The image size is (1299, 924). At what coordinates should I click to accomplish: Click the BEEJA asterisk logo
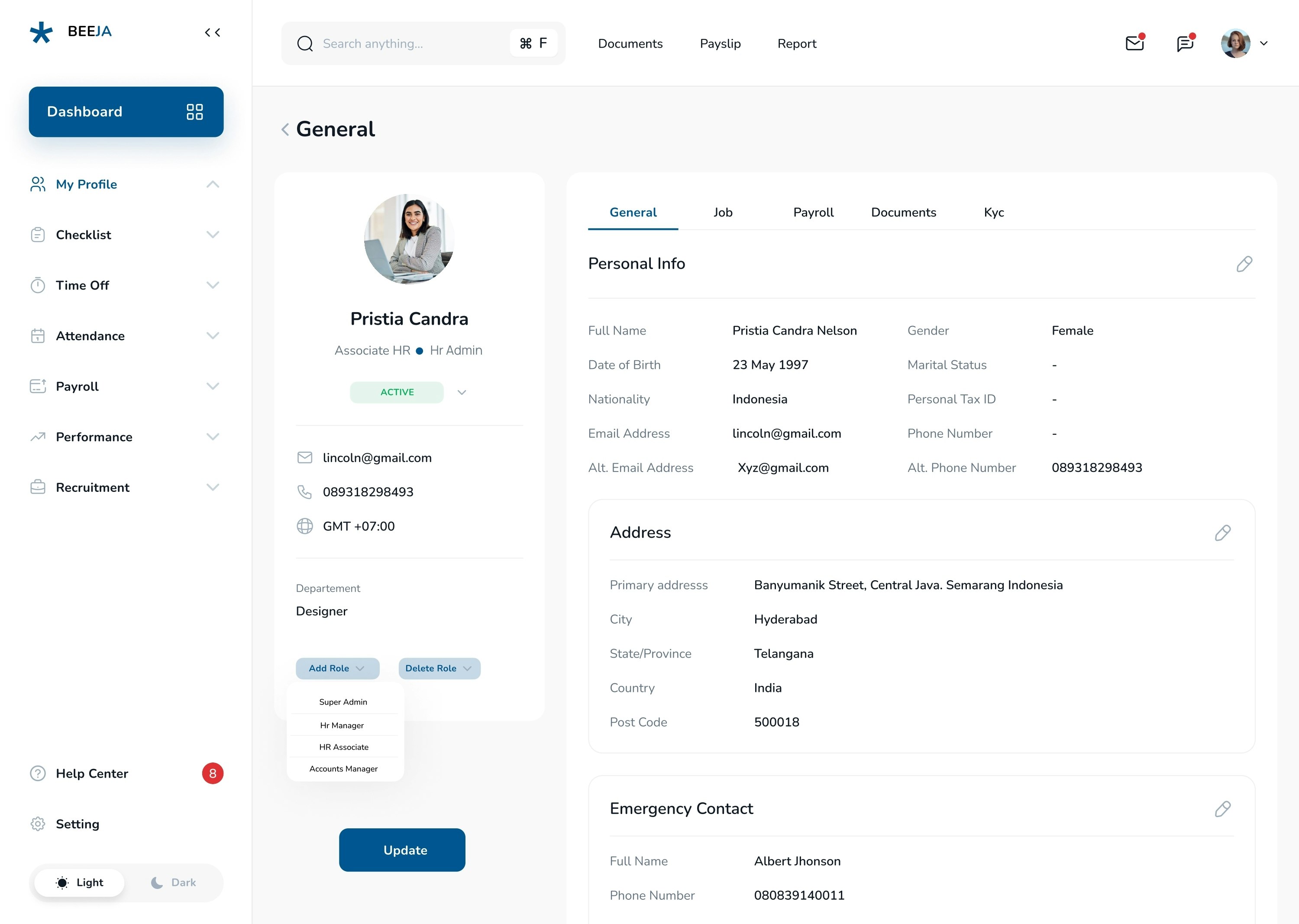[41, 32]
